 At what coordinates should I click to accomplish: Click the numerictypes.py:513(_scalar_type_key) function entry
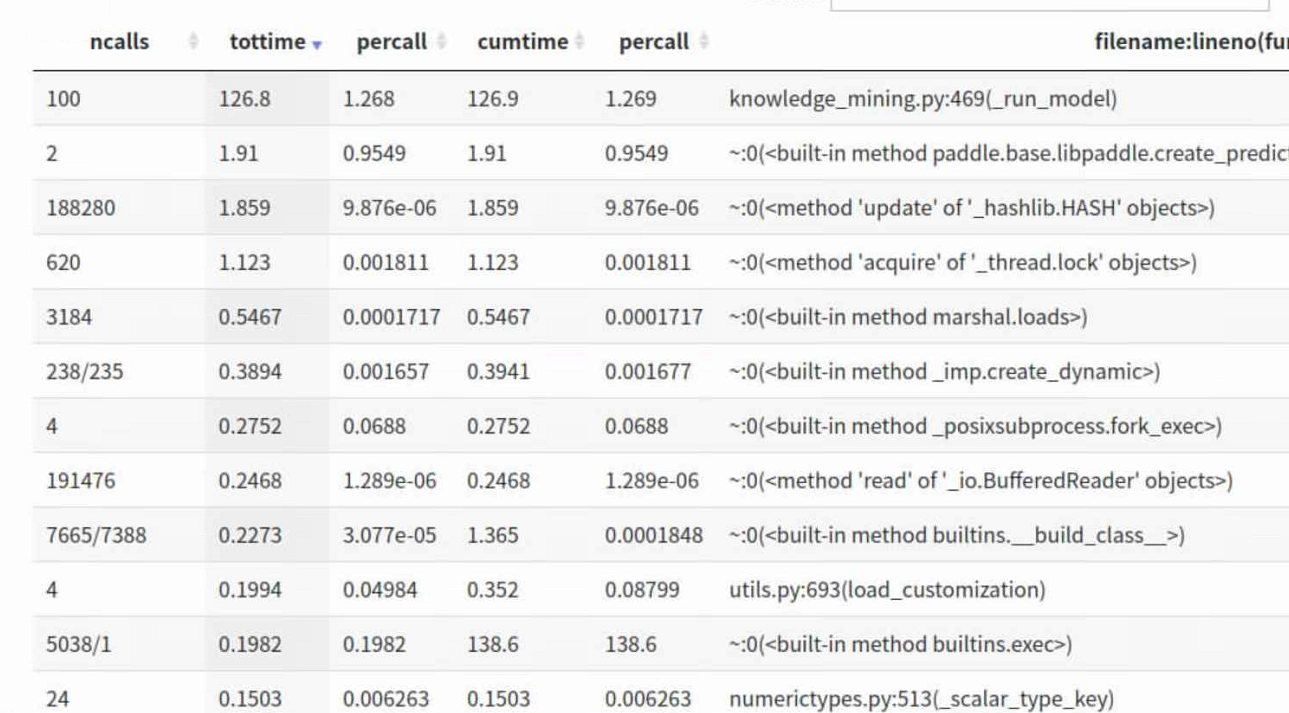tap(921, 699)
